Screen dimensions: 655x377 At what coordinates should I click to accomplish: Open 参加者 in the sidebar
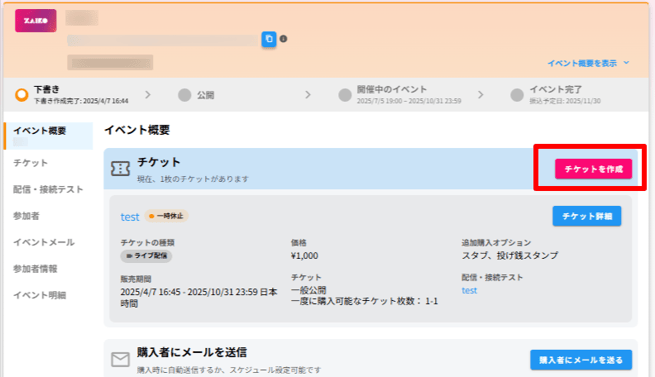coord(26,216)
